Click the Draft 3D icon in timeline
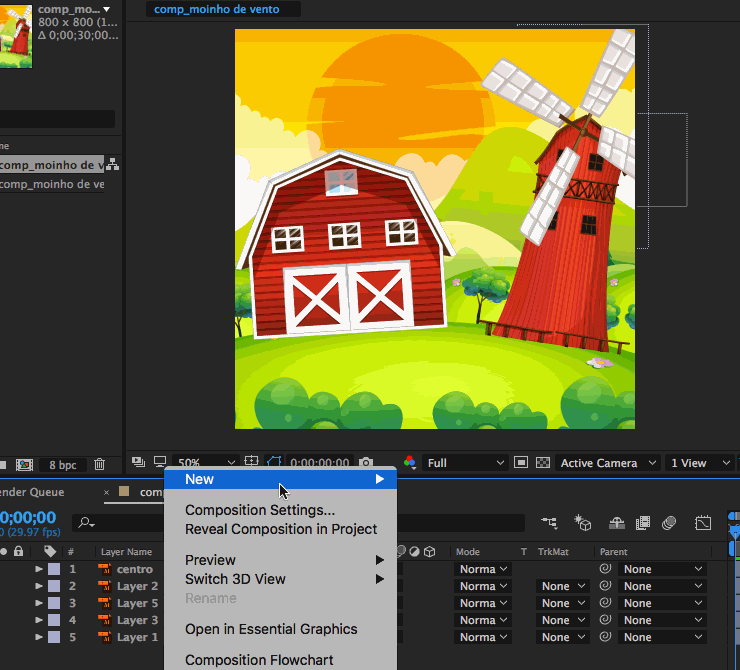This screenshot has height=670, width=740. (x=583, y=523)
